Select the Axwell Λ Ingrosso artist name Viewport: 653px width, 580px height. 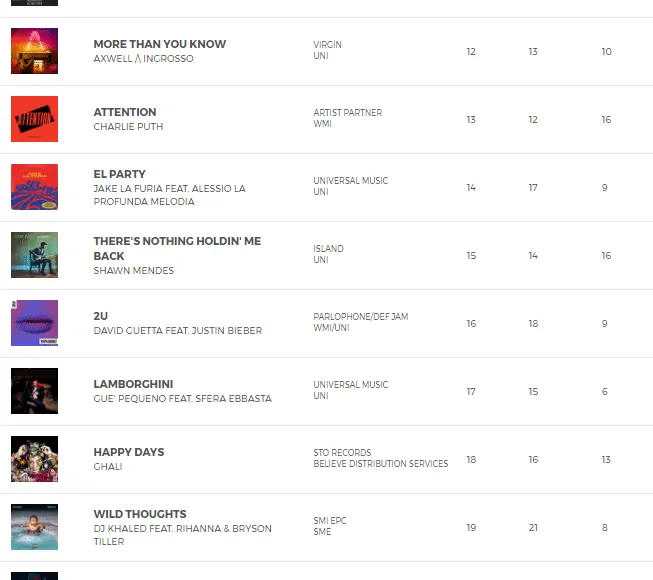point(144,59)
